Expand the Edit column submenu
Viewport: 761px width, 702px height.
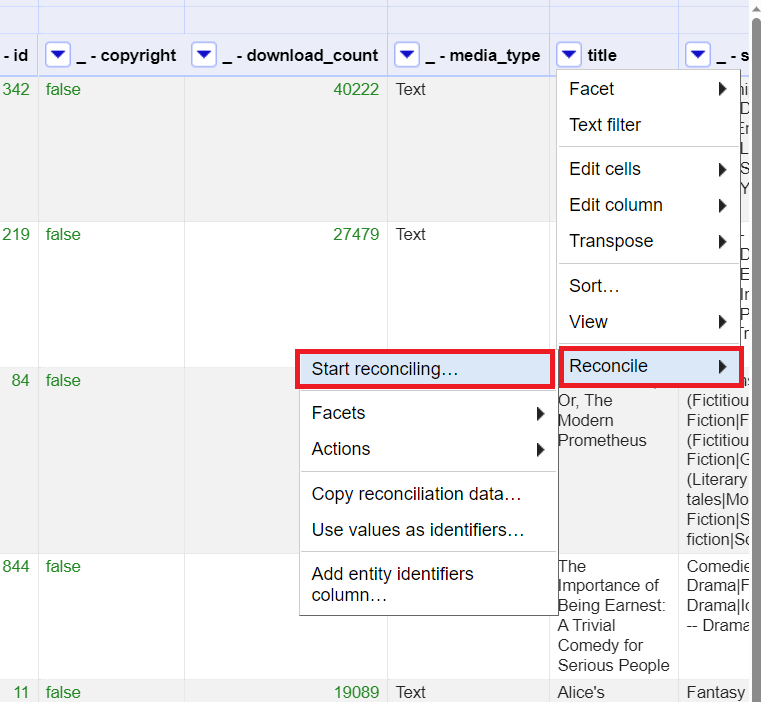click(x=648, y=205)
